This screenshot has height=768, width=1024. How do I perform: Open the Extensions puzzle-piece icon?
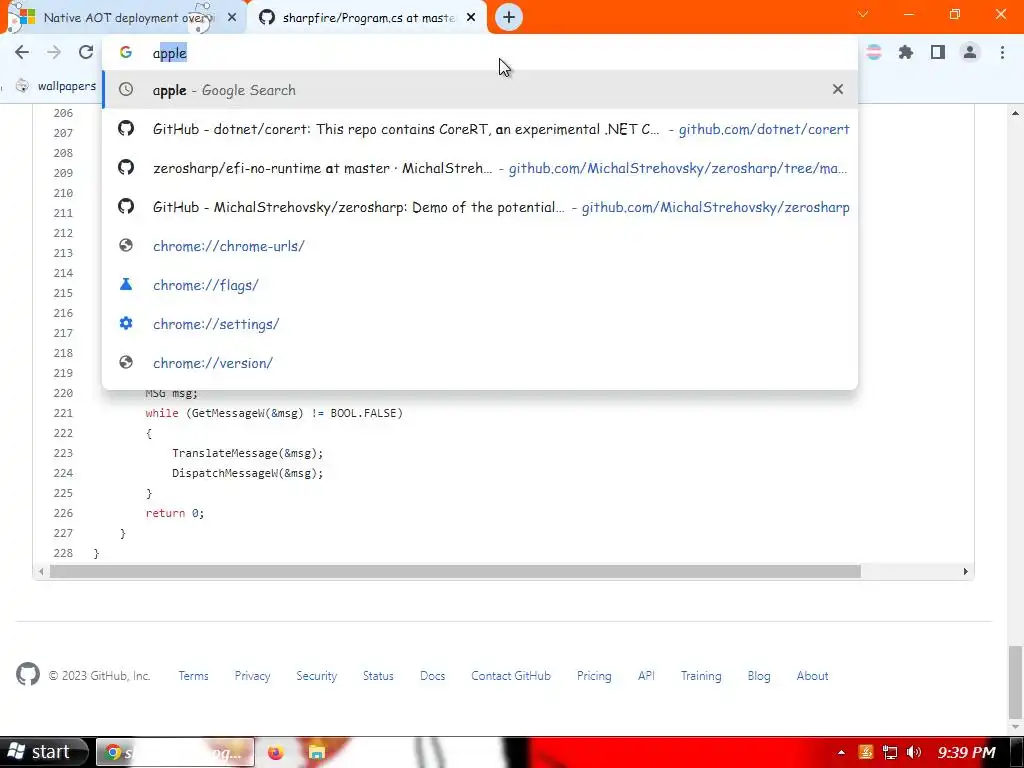point(906,52)
